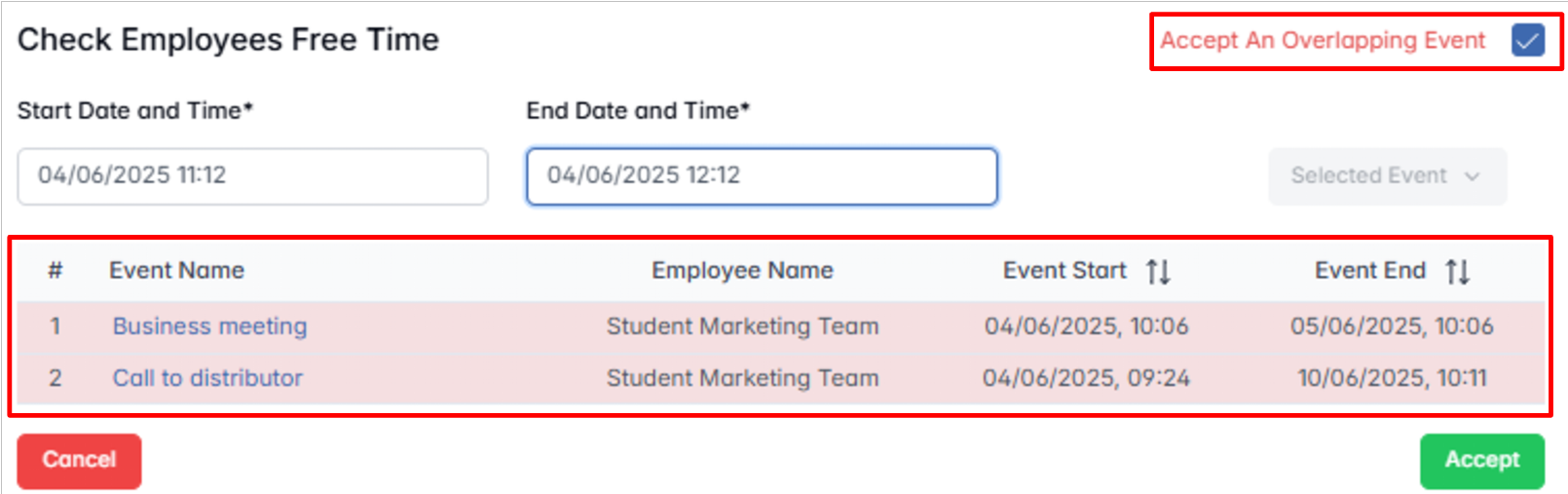Click the End Date and Time field
Image resolution: width=1568 pixels, height=494 pixels.
click(762, 176)
